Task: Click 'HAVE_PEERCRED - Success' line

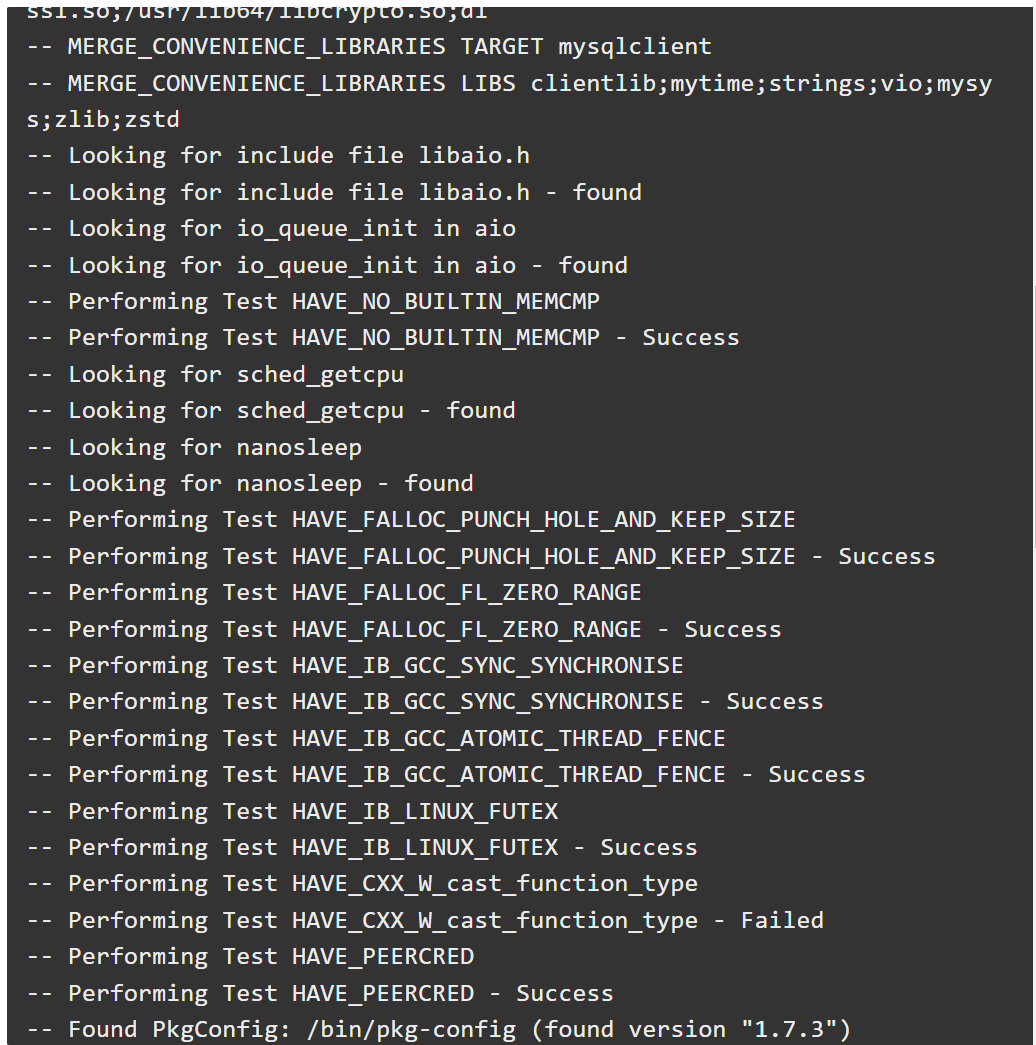Action: click(320, 993)
